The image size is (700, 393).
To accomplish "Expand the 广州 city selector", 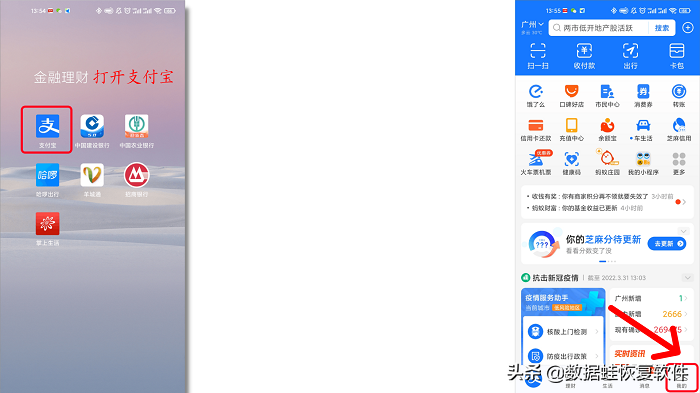I will (x=532, y=25).
